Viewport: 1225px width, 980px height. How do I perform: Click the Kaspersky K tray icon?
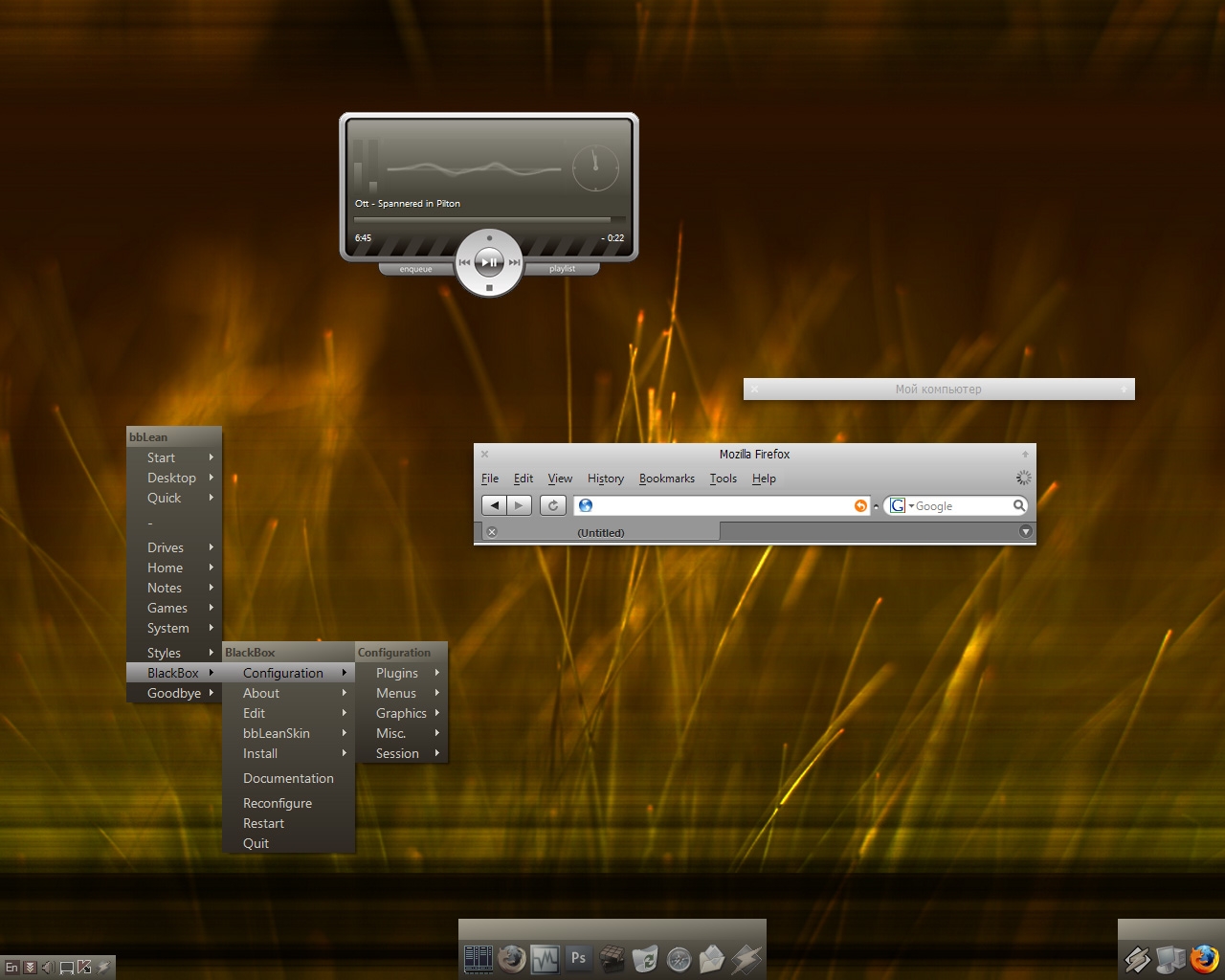click(x=84, y=968)
